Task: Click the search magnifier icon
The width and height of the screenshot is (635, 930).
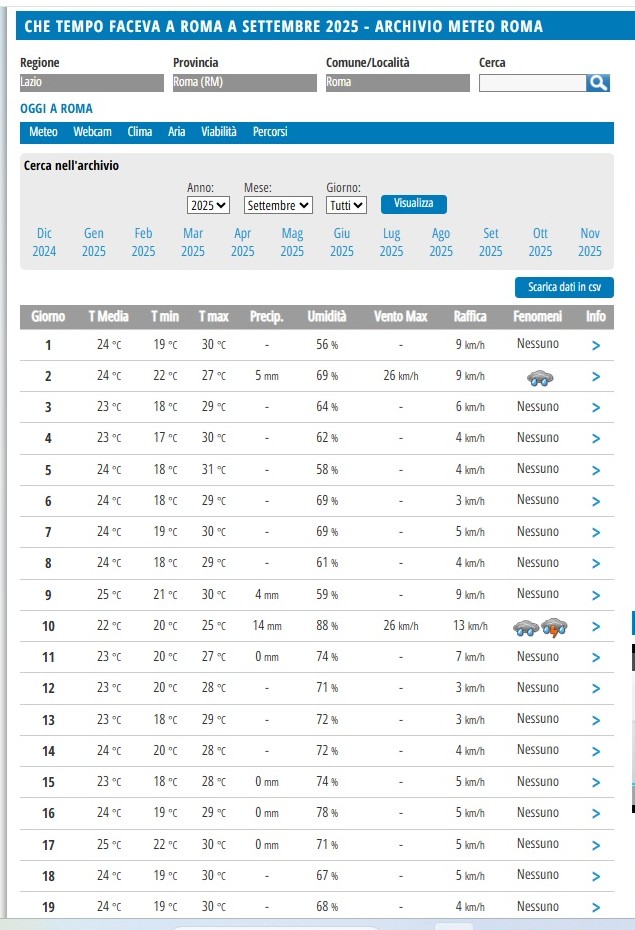Action: (x=599, y=83)
